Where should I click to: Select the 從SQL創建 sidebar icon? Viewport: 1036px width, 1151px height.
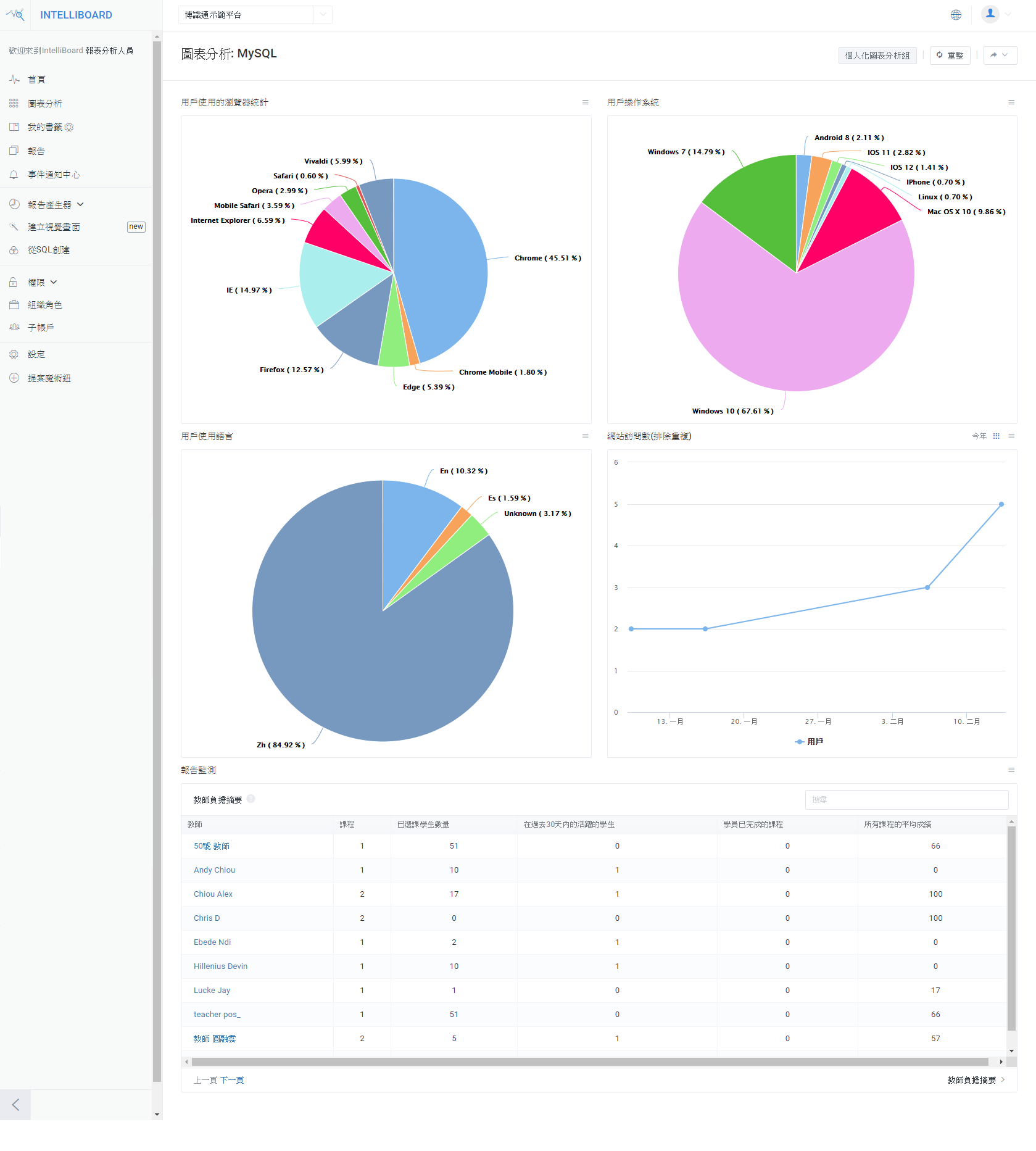click(14, 249)
